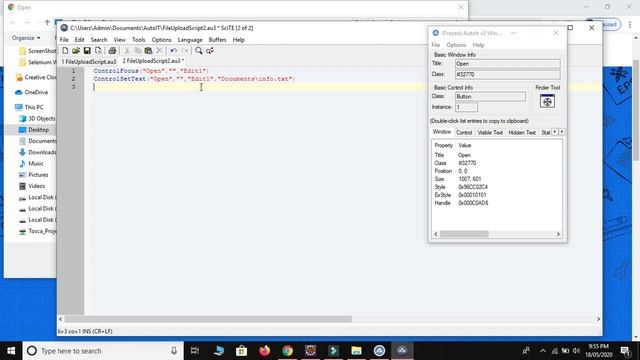Click the Size row value 1007, 601
Screen dimensions: 640x360
pyautogui.click(x=469, y=179)
